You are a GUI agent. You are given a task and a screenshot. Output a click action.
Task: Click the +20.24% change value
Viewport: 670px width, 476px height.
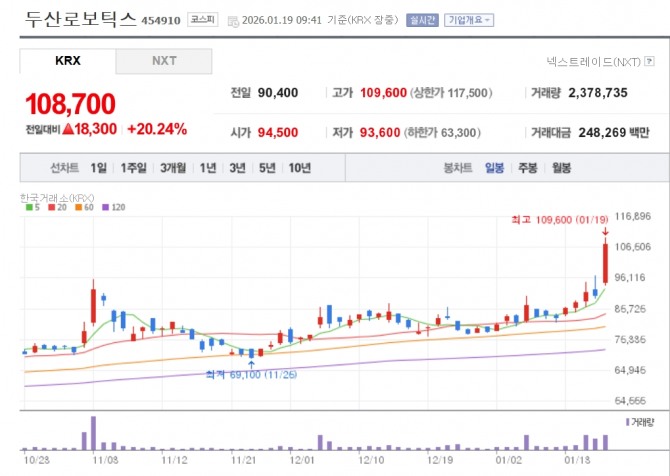coord(157,129)
